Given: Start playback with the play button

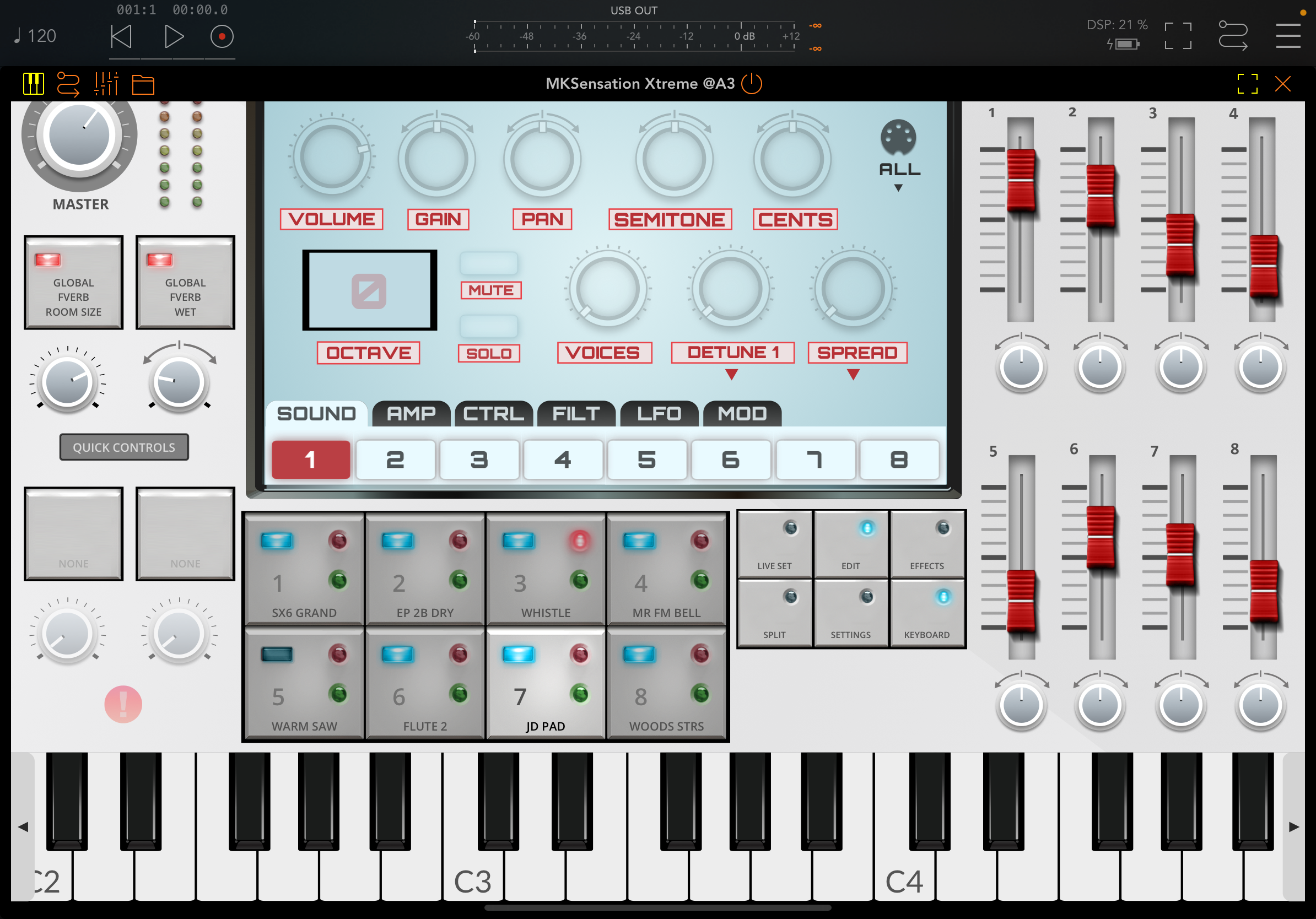Looking at the screenshot, I should click(174, 37).
